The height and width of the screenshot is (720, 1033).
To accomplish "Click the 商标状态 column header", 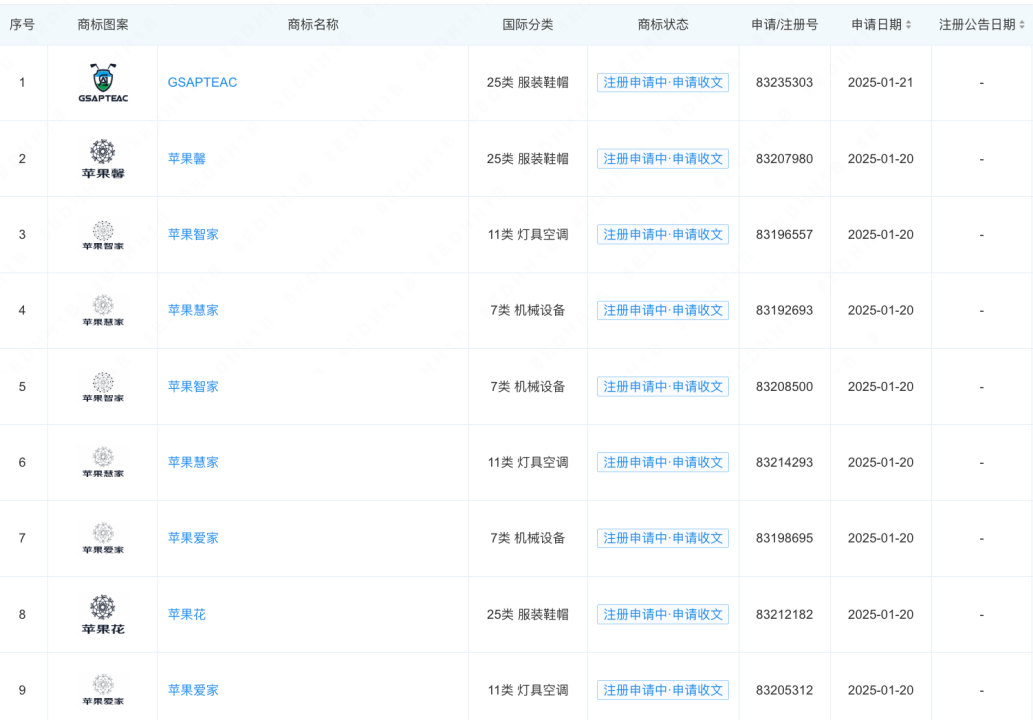I will point(663,25).
